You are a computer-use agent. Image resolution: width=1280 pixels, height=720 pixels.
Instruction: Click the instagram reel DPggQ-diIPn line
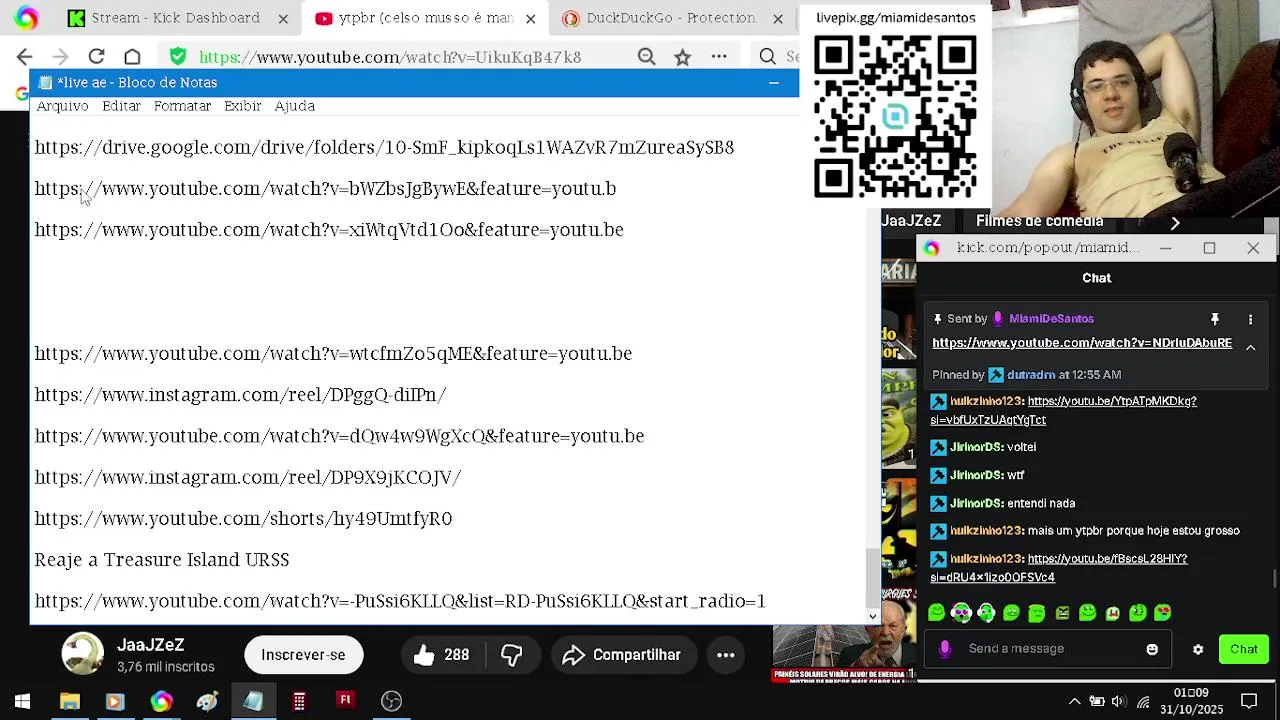click(240, 395)
